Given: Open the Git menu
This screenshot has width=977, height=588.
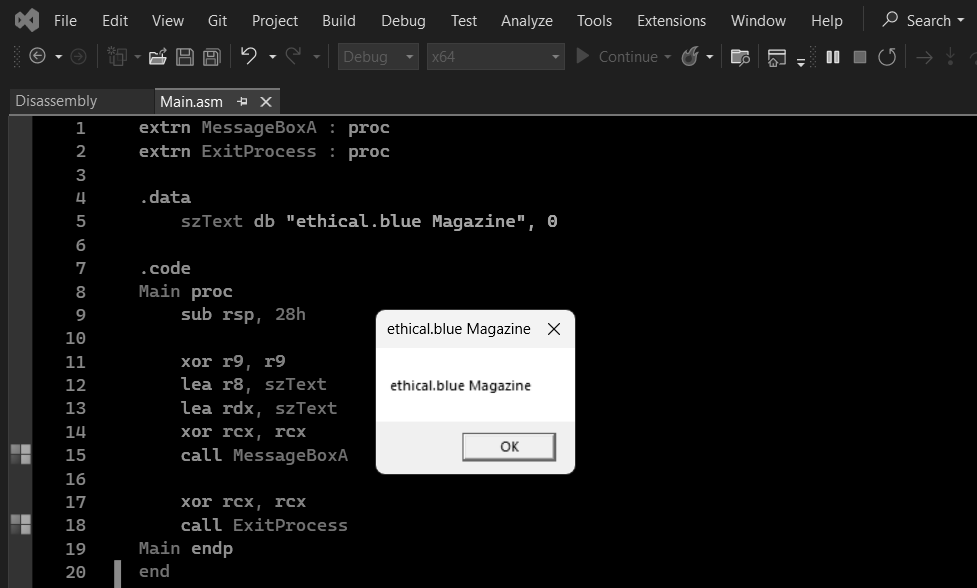Looking at the screenshot, I should point(217,21).
